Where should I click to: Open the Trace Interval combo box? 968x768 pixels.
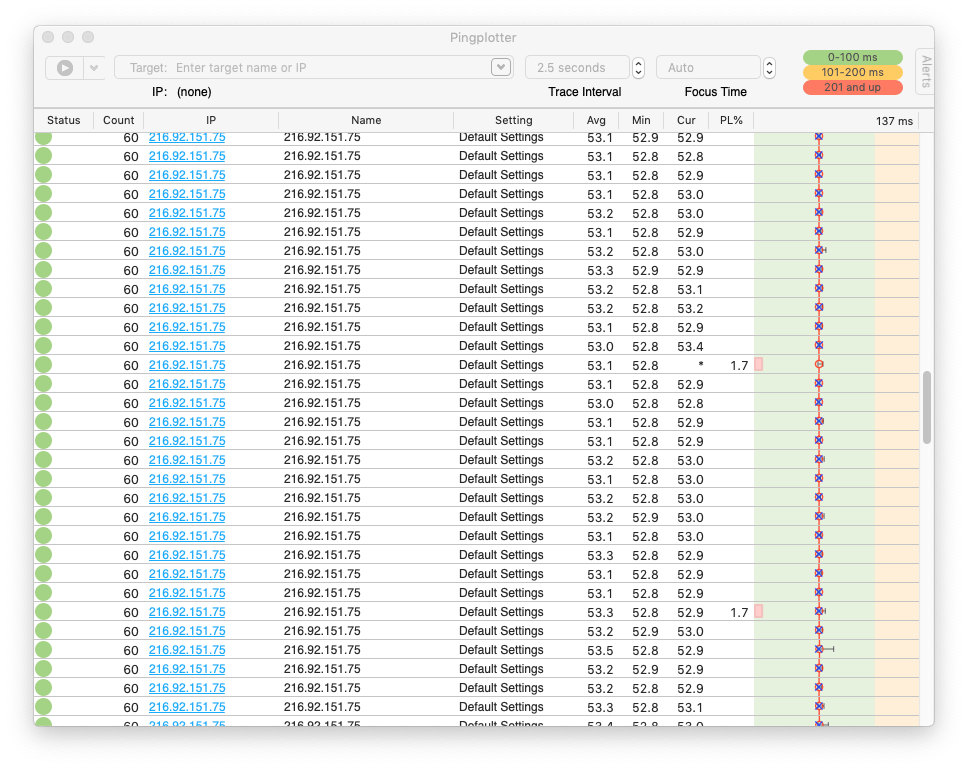[x=577, y=67]
